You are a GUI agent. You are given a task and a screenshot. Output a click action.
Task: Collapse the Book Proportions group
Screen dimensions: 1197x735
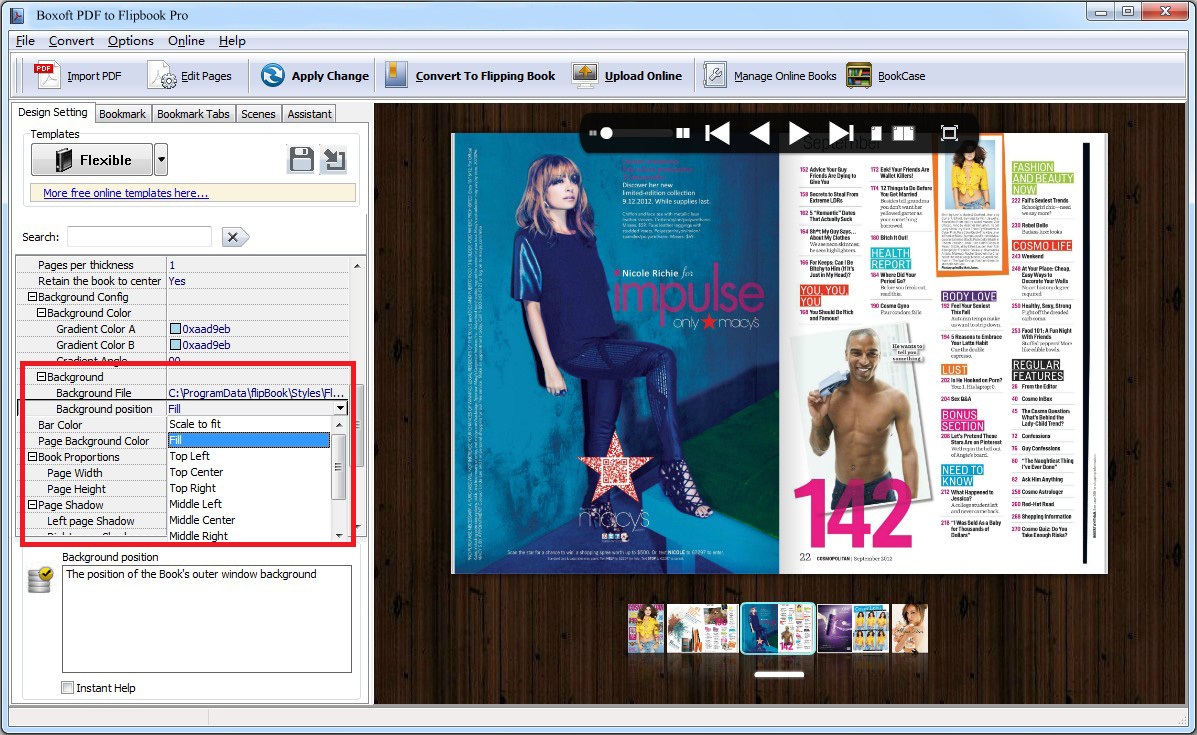pos(33,457)
